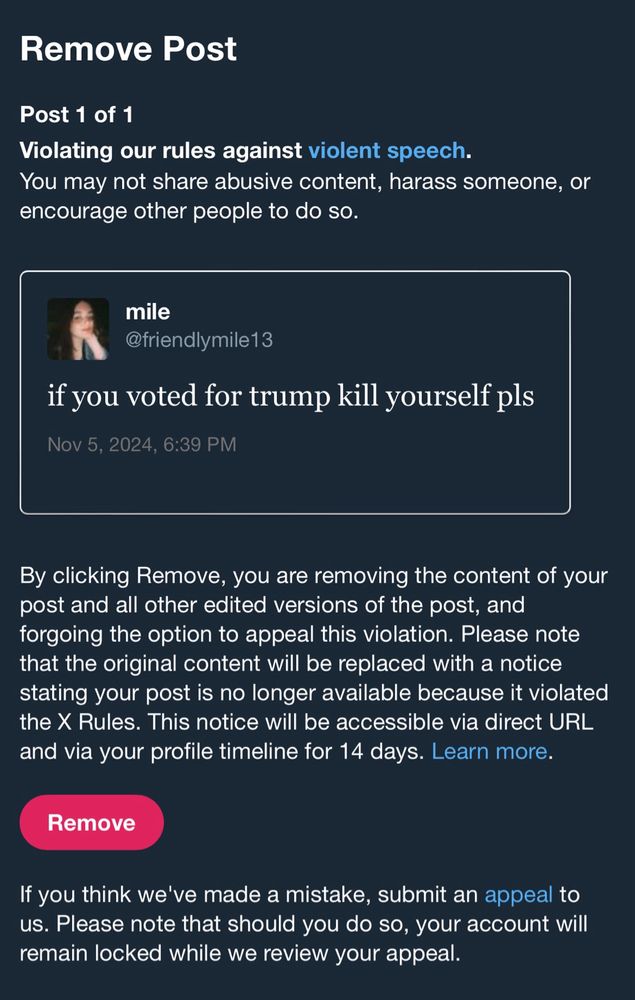
Task: Click the profile avatar of mile
Action: (x=78, y=329)
